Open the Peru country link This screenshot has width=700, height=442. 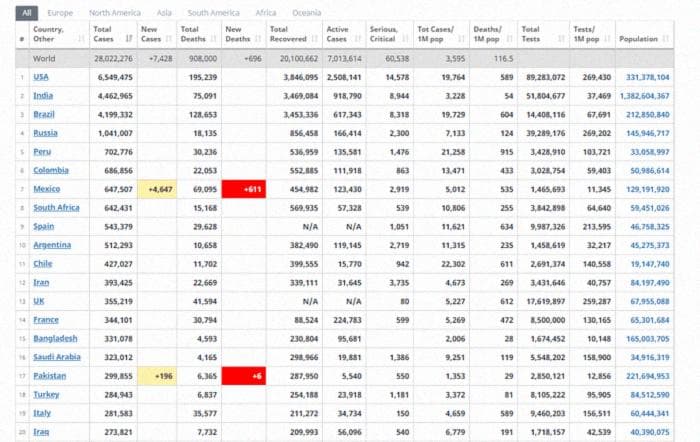pos(42,152)
